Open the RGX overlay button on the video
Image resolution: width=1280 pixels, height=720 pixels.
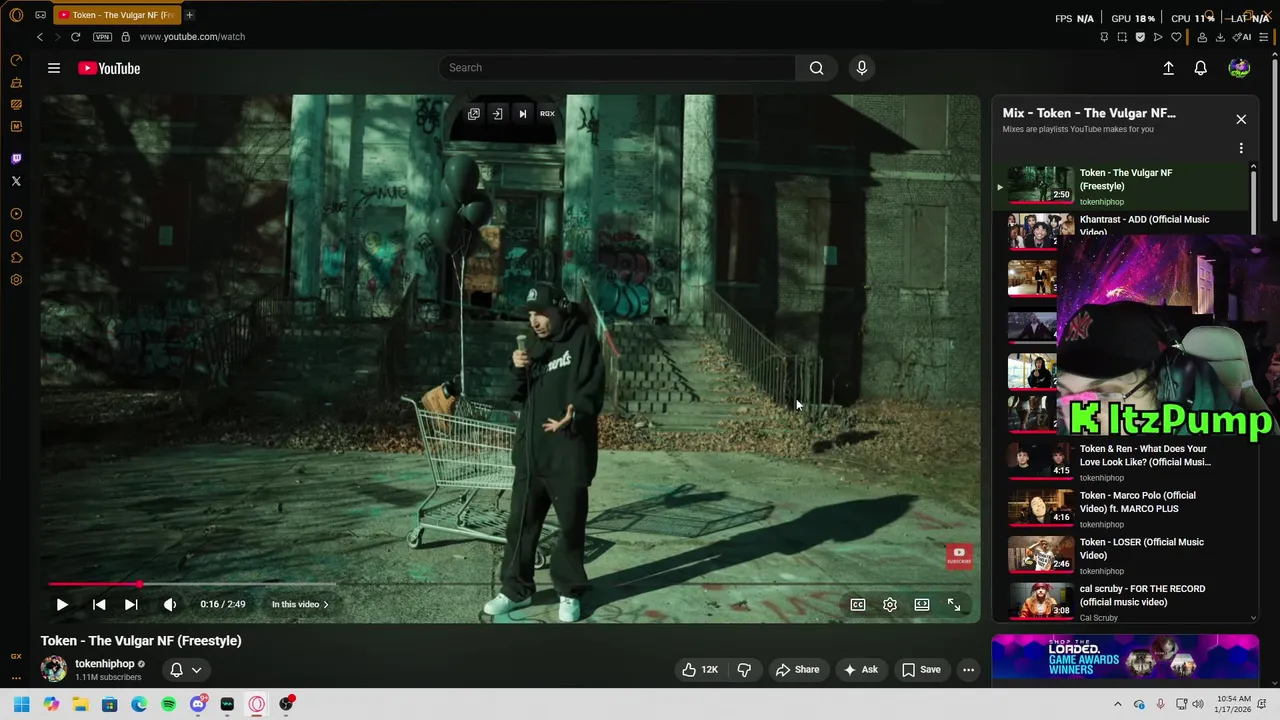point(547,114)
